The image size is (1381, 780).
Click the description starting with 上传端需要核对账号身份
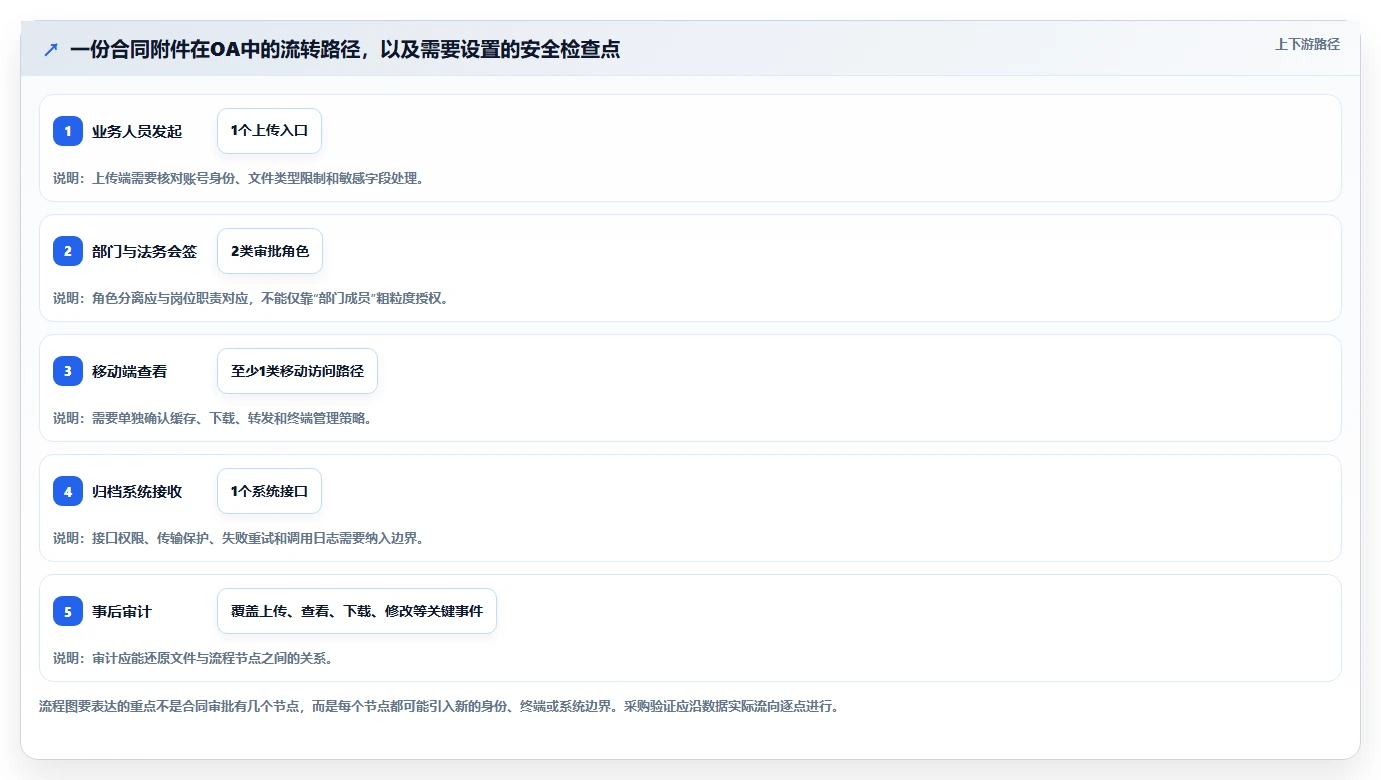239,178
